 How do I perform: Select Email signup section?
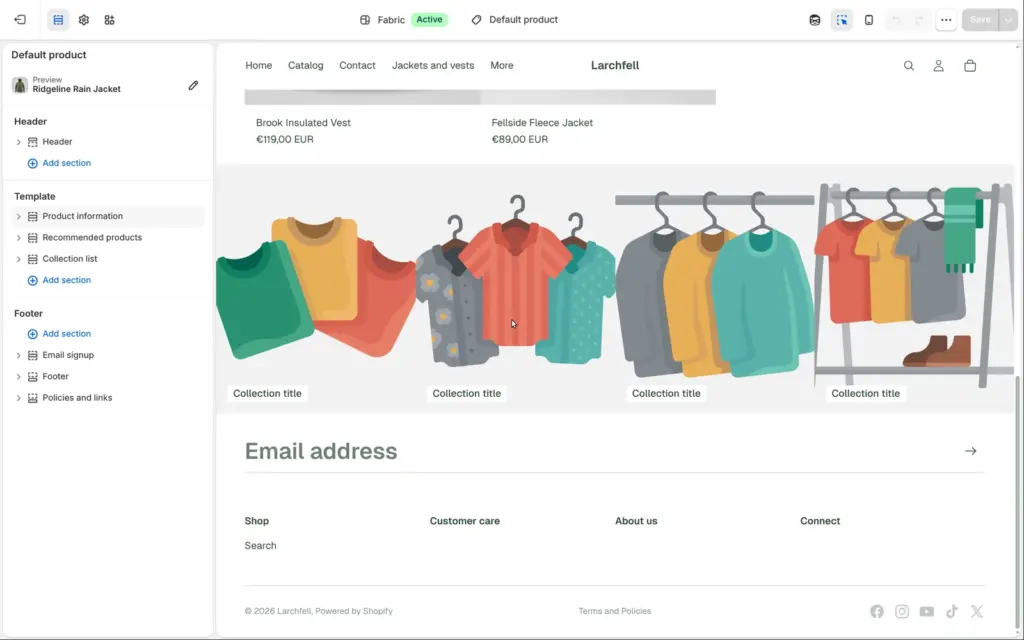(x=108, y=355)
